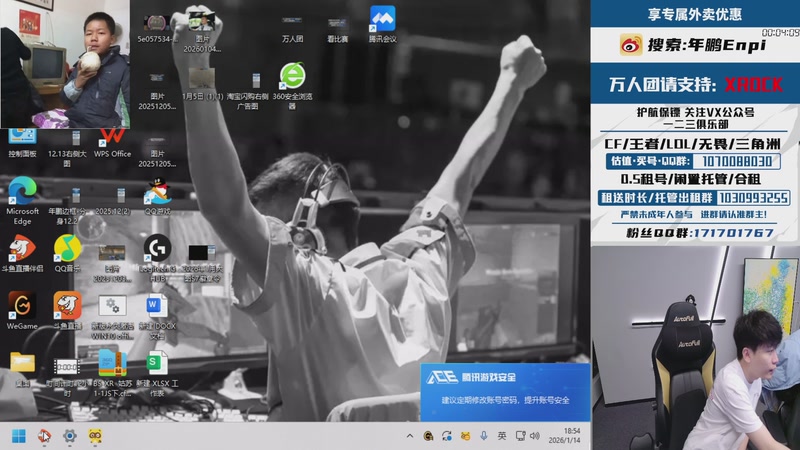This screenshot has height=450, width=800.
Task: Click the ACE 腾讯游戏安全 notification popup
Action: [x=505, y=392]
